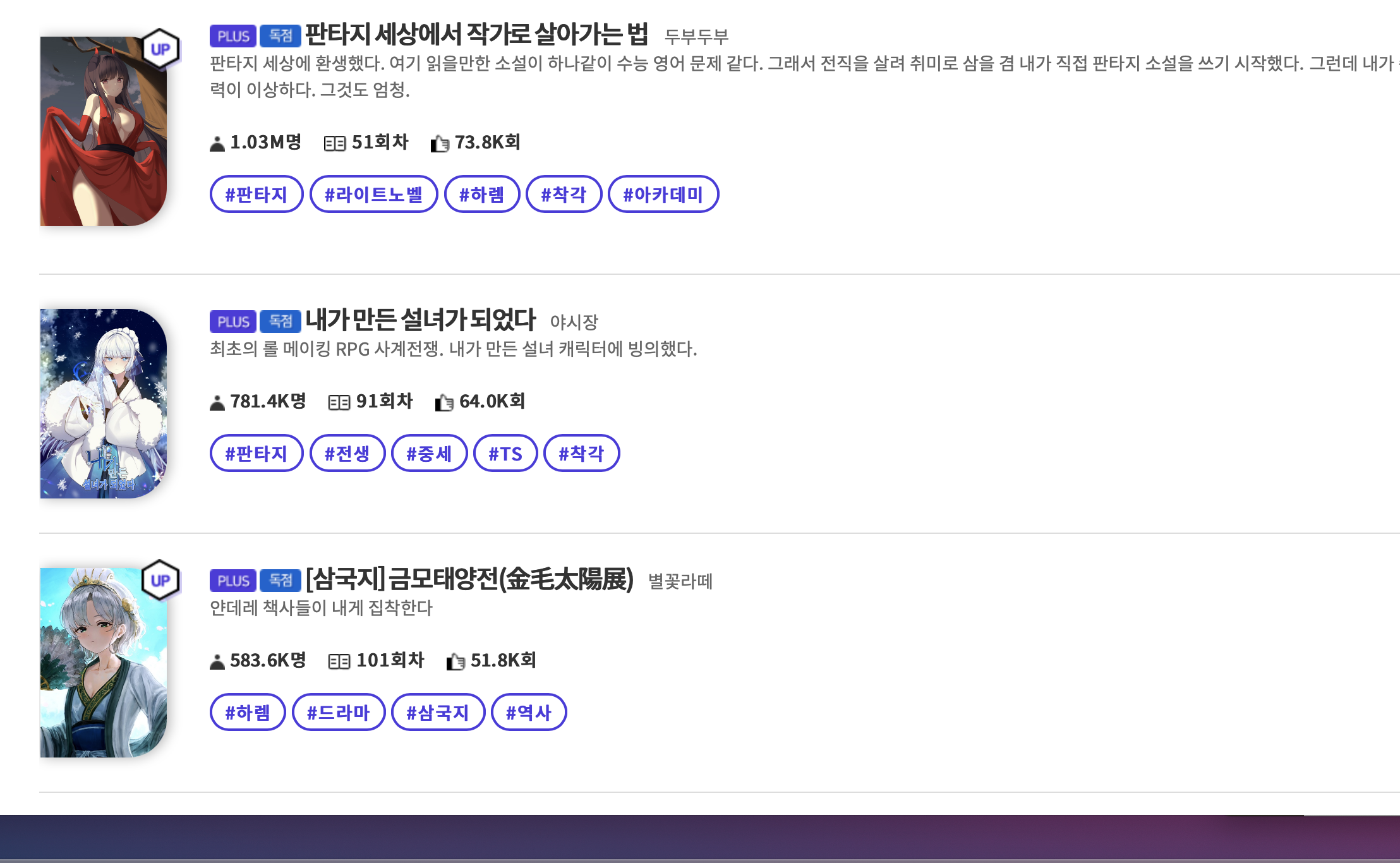
Task: Click the reader count icon showing 1.03M명
Action: (x=217, y=144)
